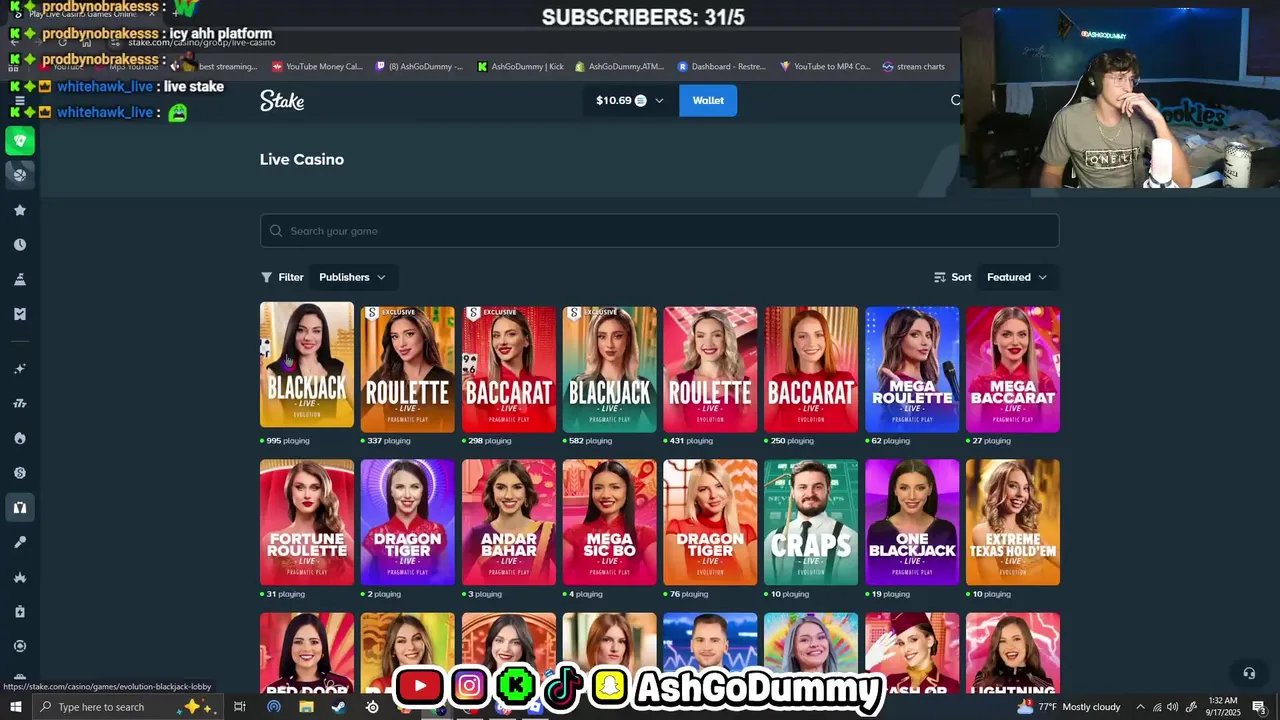Open the coin-shaped sidebar icon
This screenshot has height=720, width=1280.
click(x=20, y=473)
